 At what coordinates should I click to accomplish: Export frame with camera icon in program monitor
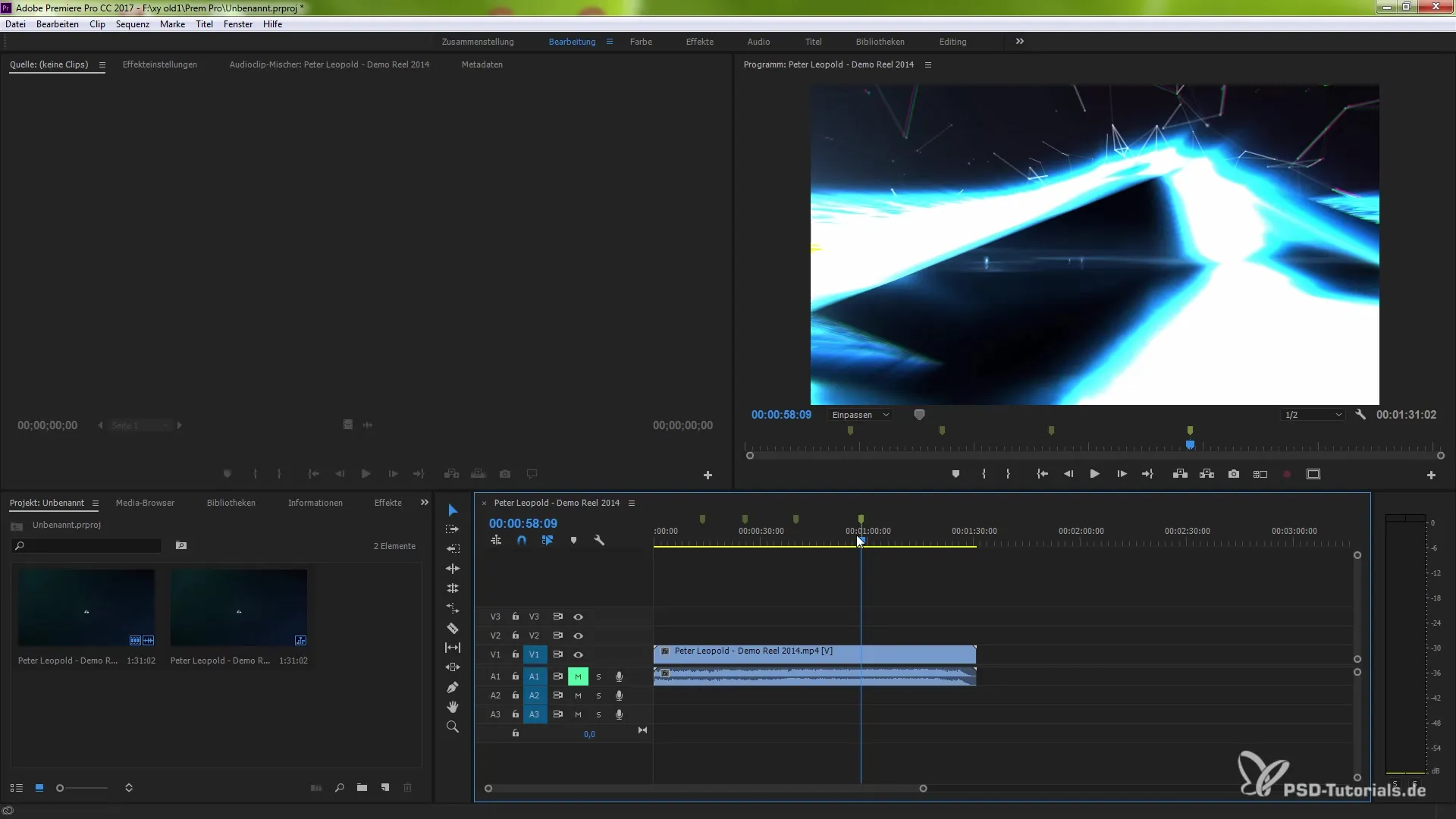point(1234,474)
